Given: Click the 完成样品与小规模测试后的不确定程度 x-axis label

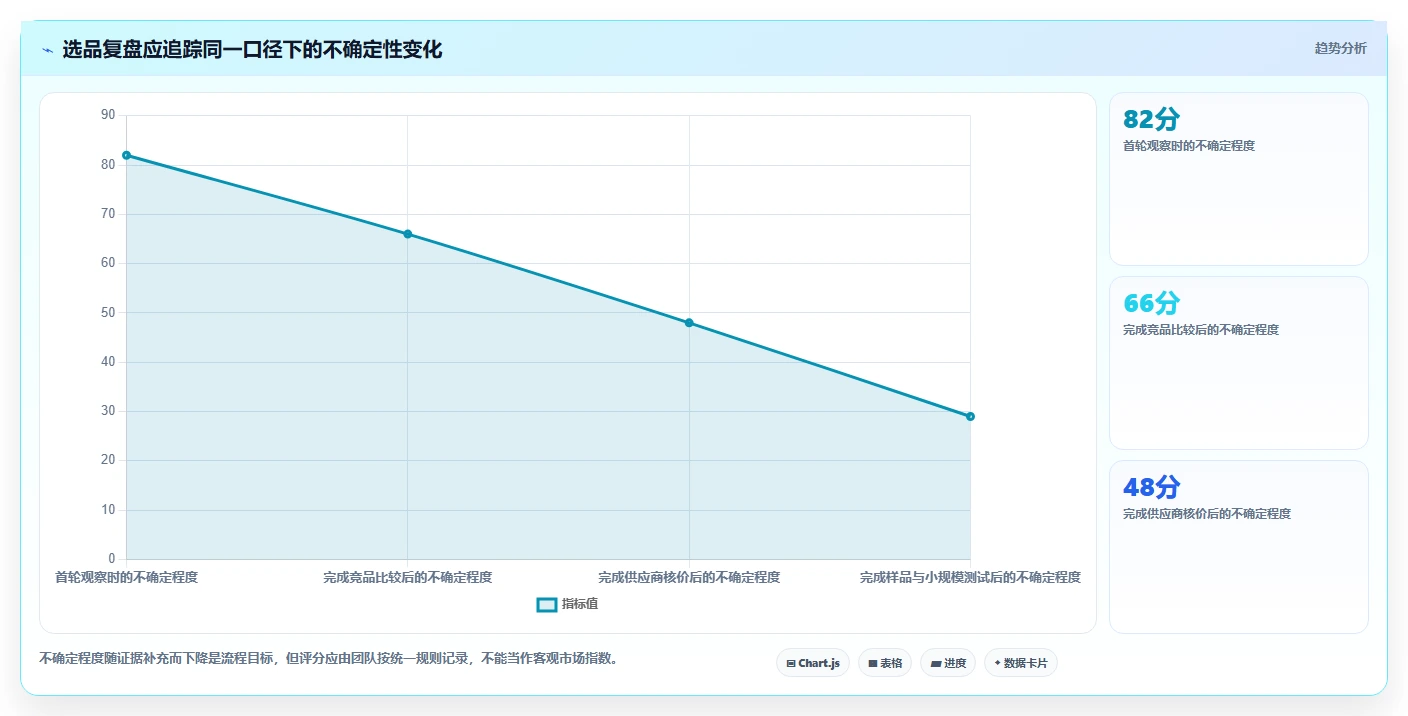Looking at the screenshot, I should (x=970, y=578).
